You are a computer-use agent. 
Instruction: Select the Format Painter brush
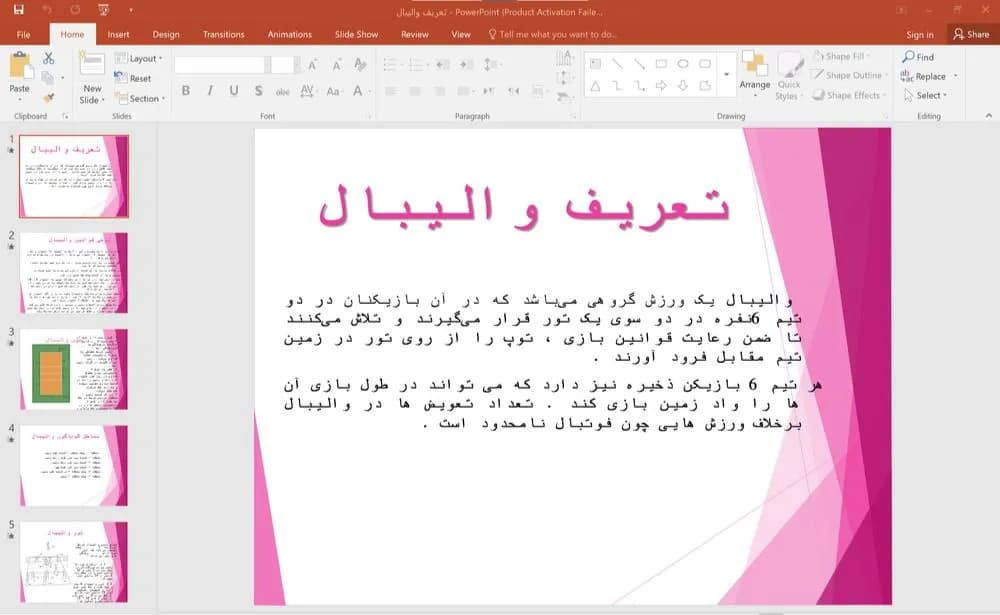pyautogui.click(x=48, y=98)
